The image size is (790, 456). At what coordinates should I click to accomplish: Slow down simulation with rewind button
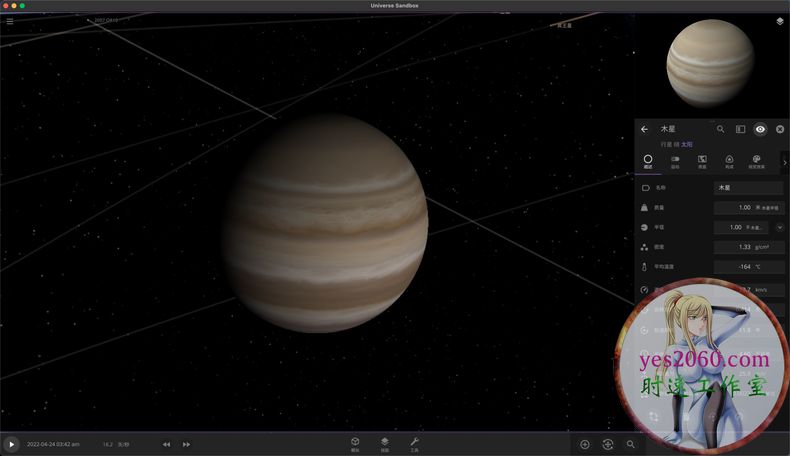click(x=167, y=444)
